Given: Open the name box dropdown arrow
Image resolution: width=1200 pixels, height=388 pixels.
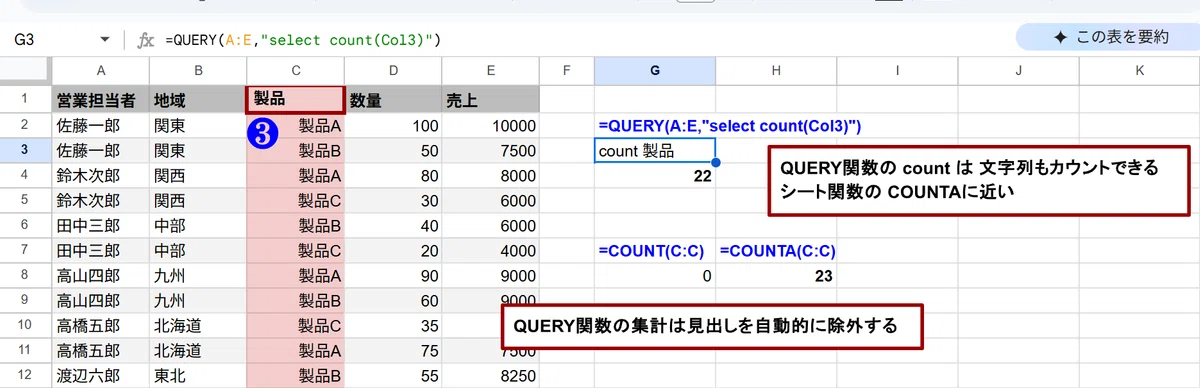Looking at the screenshot, I should click(x=105, y=39).
